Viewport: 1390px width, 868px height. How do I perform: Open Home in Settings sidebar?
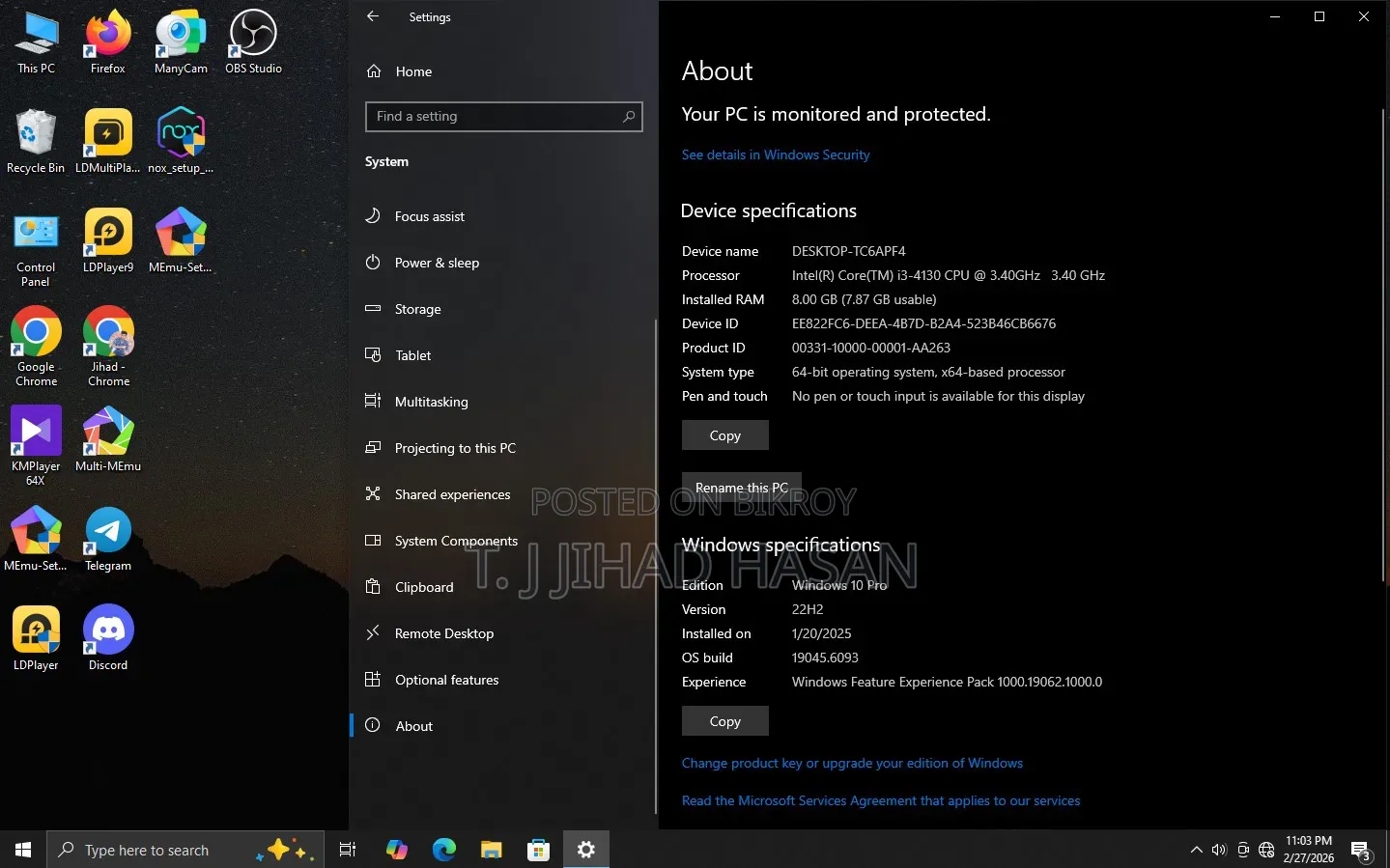(x=413, y=71)
